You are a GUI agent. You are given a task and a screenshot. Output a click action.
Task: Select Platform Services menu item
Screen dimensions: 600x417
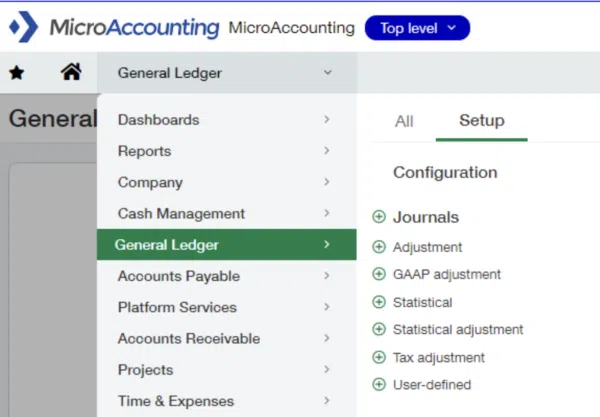pyautogui.click(x=227, y=307)
